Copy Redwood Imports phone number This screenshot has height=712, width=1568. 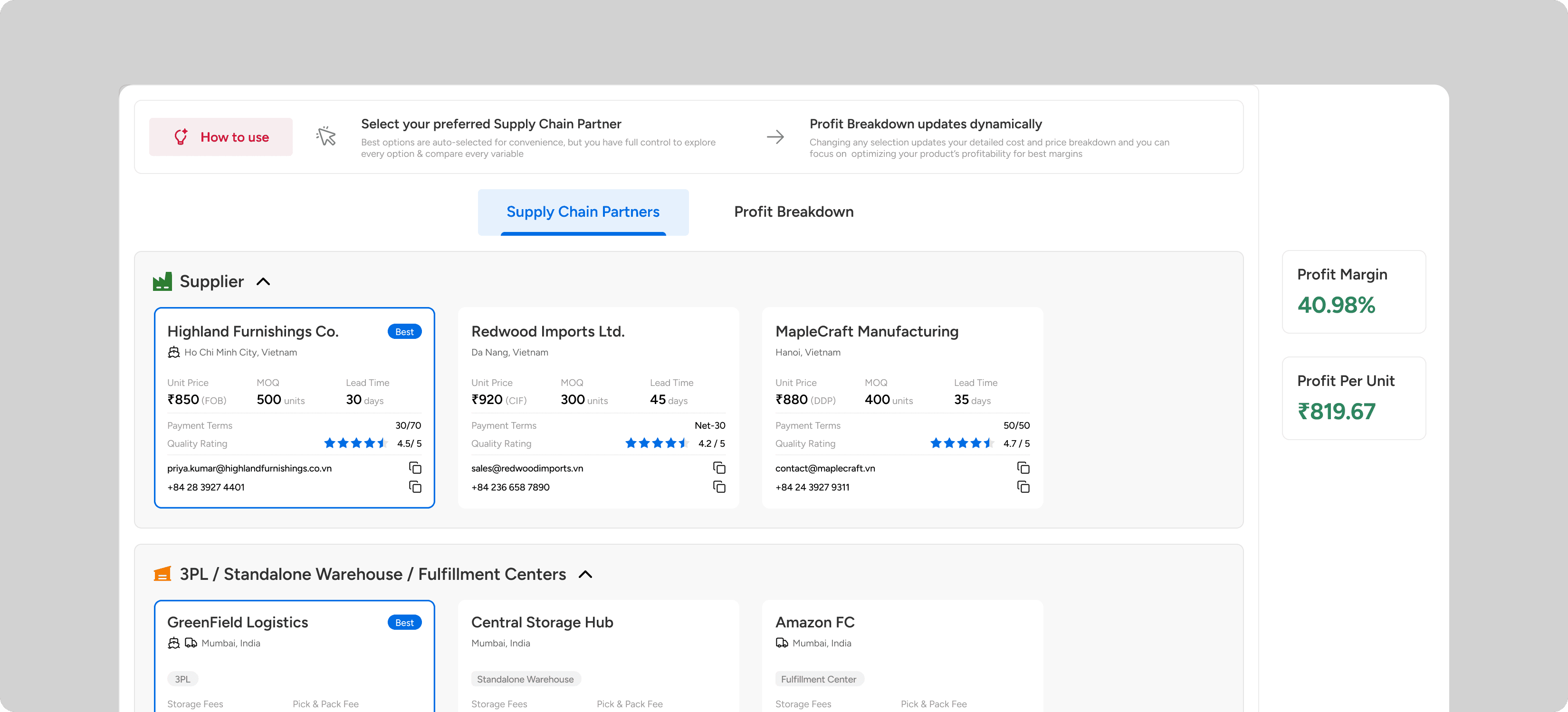(x=719, y=487)
